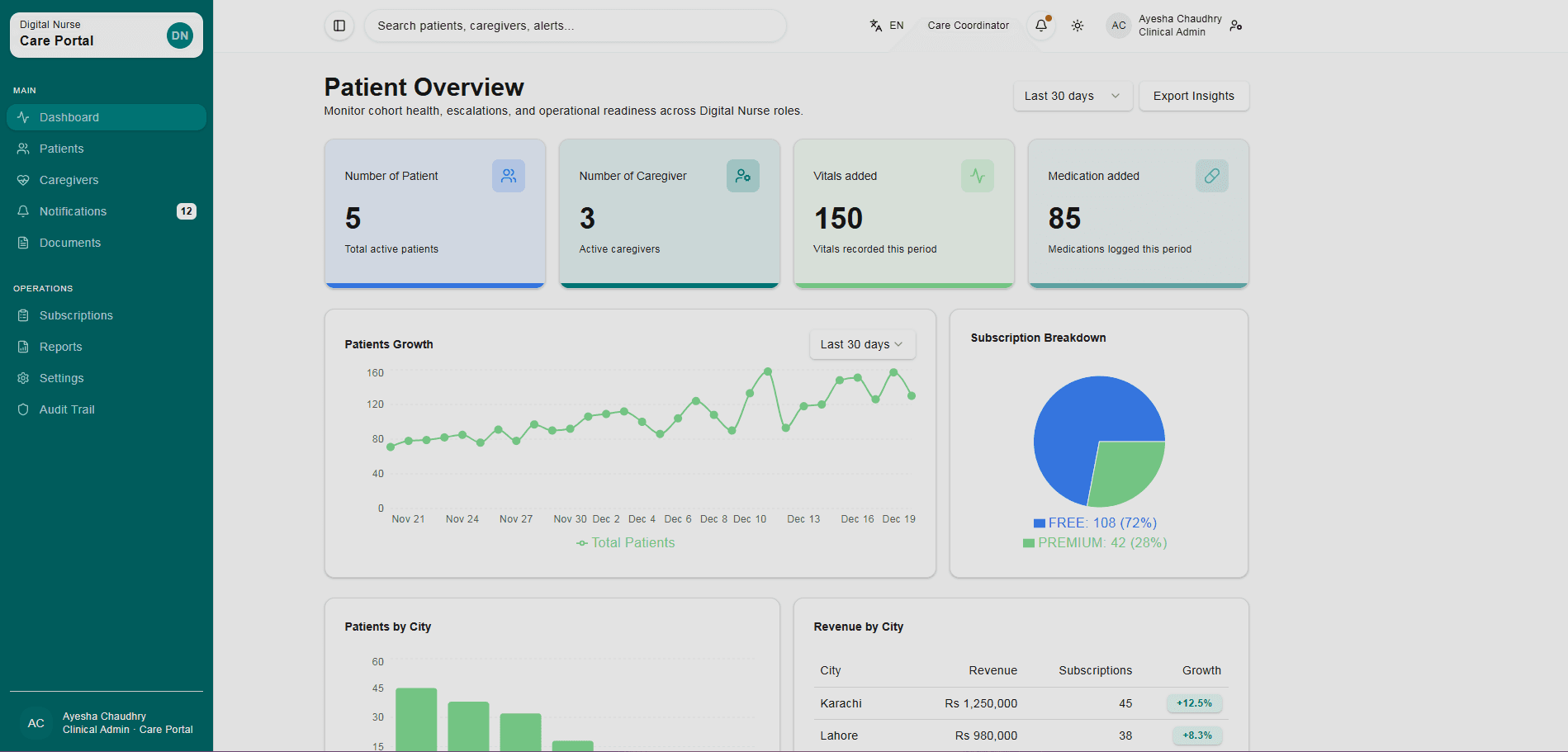Click the blue FREE legend swatch
Image resolution: width=1568 pixels, height=752 pixels.
pos(1040,523)
